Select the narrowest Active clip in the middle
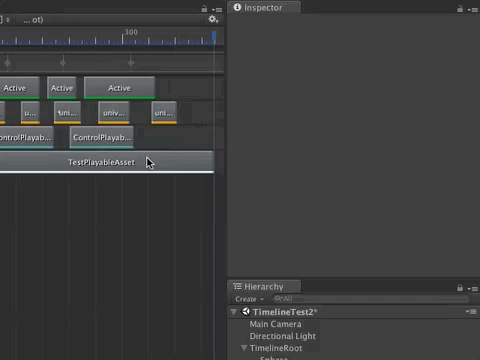480x360 pixels. [x=62, y=88]
